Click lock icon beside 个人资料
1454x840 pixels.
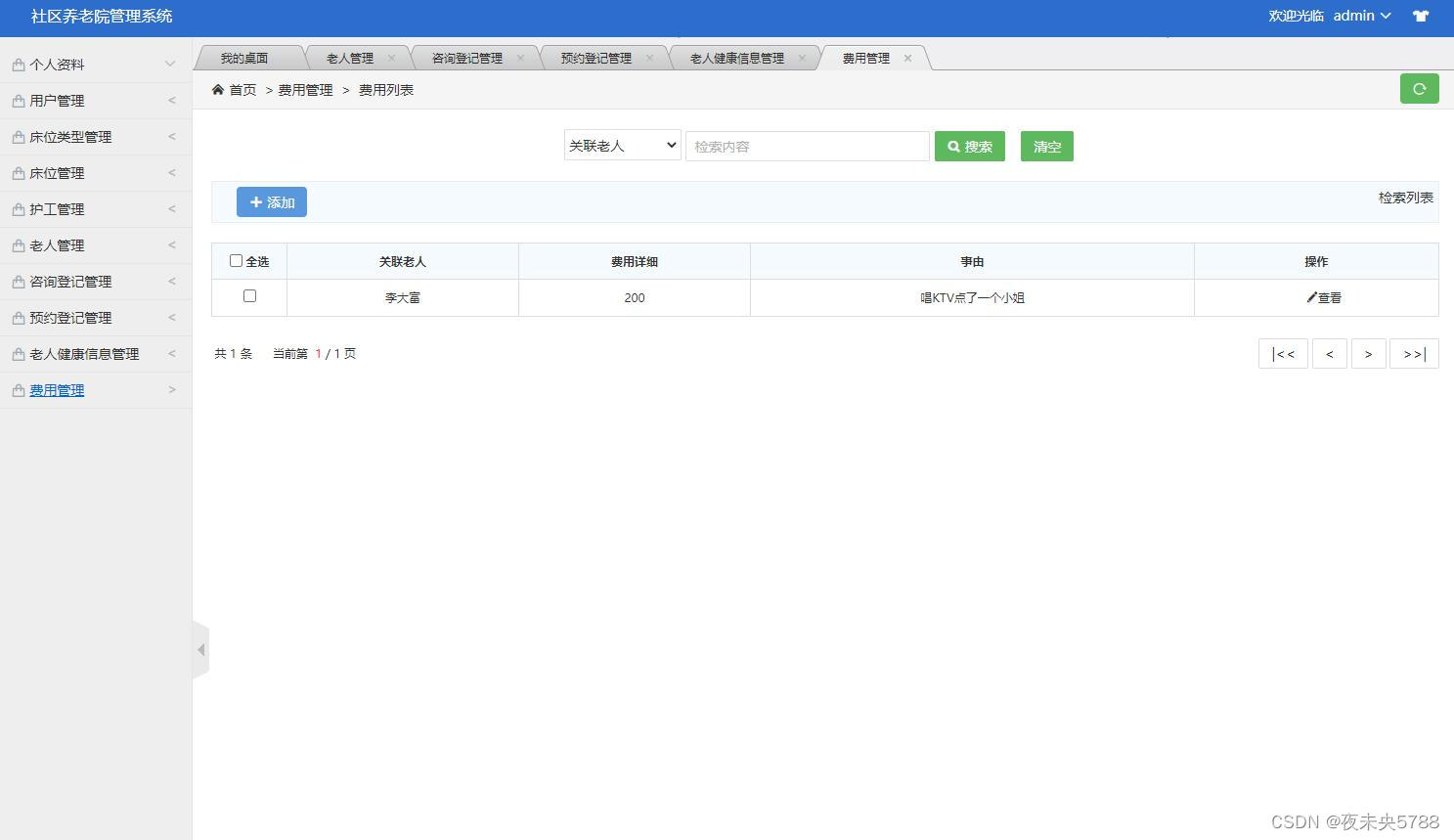point(19,65)
